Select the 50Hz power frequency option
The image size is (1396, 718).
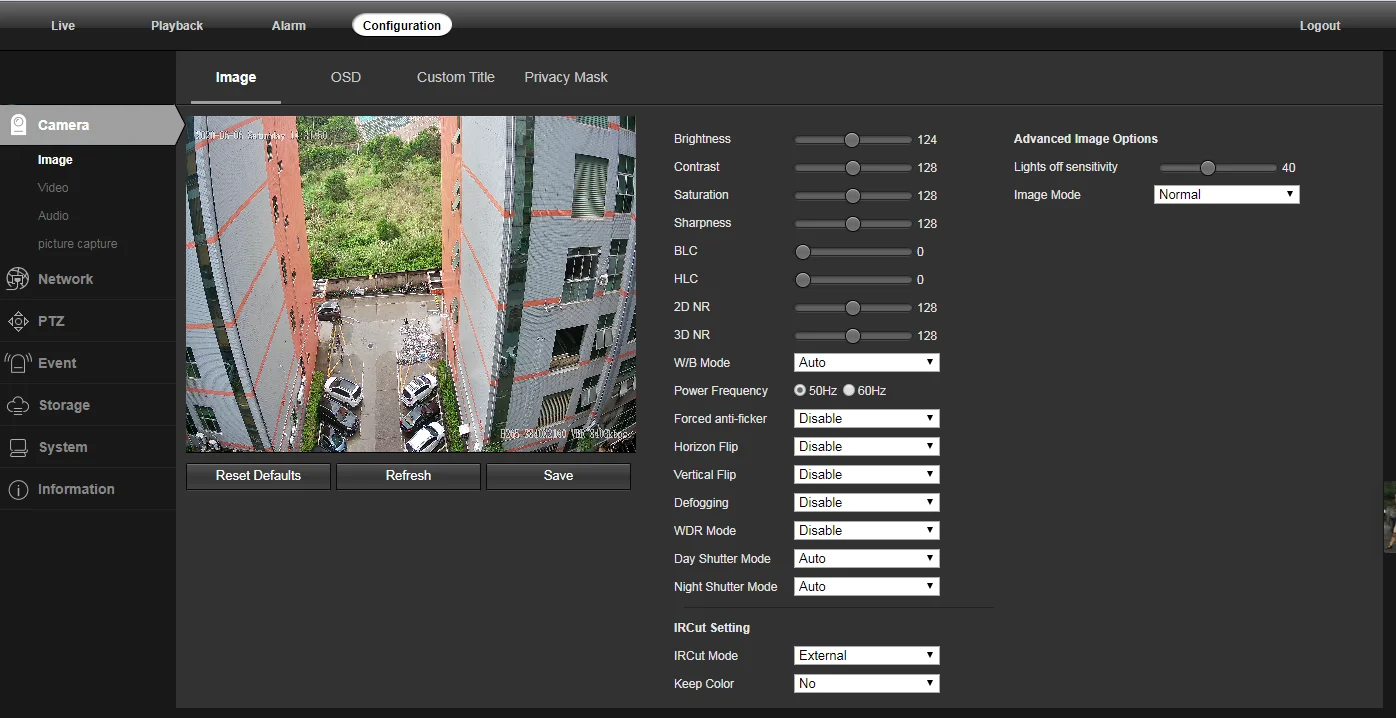pos(800,391)
